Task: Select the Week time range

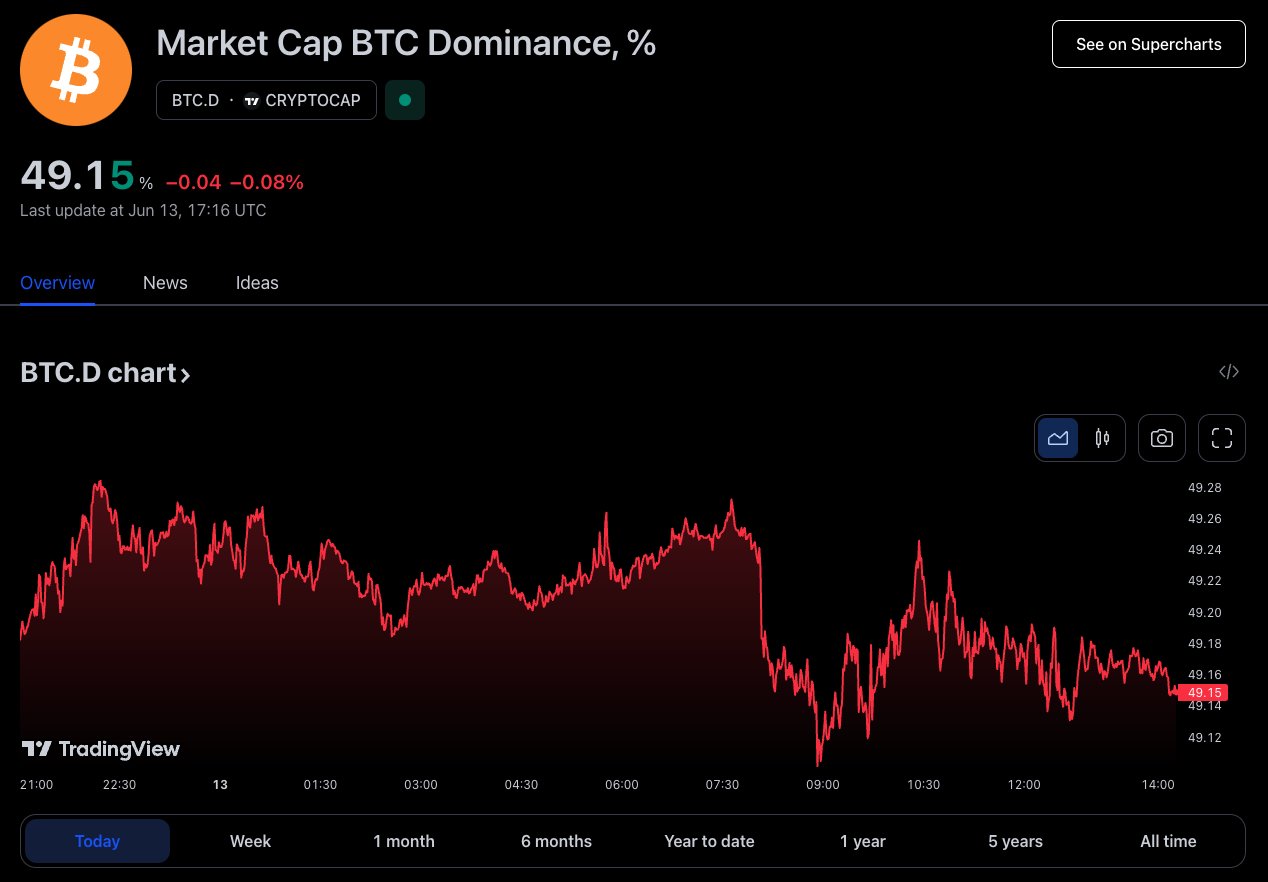Action: click(x=250, y=841)
